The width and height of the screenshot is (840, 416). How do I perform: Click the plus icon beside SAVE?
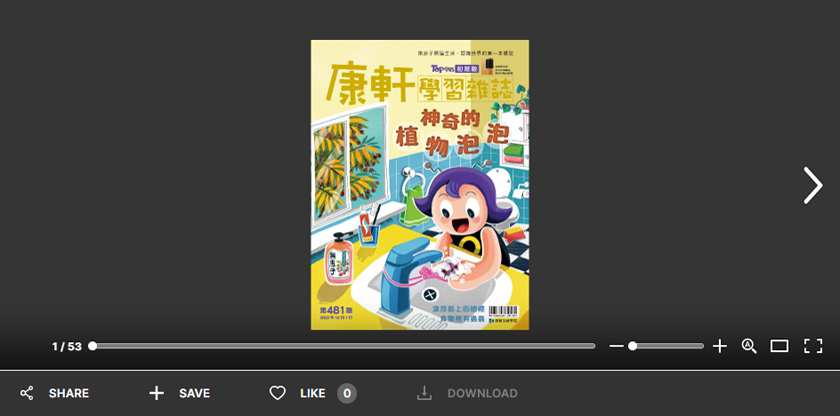tap(156, 394)
